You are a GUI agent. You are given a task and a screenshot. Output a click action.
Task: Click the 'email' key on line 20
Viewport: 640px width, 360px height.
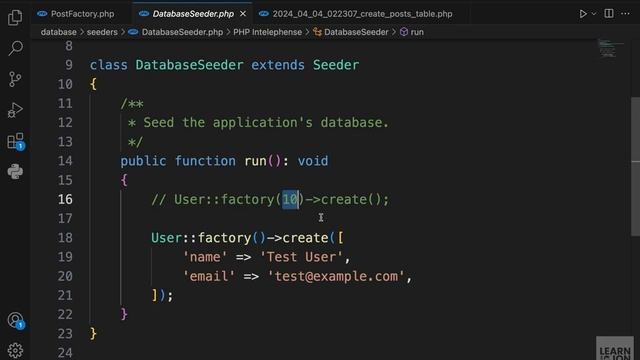[209, 276]
